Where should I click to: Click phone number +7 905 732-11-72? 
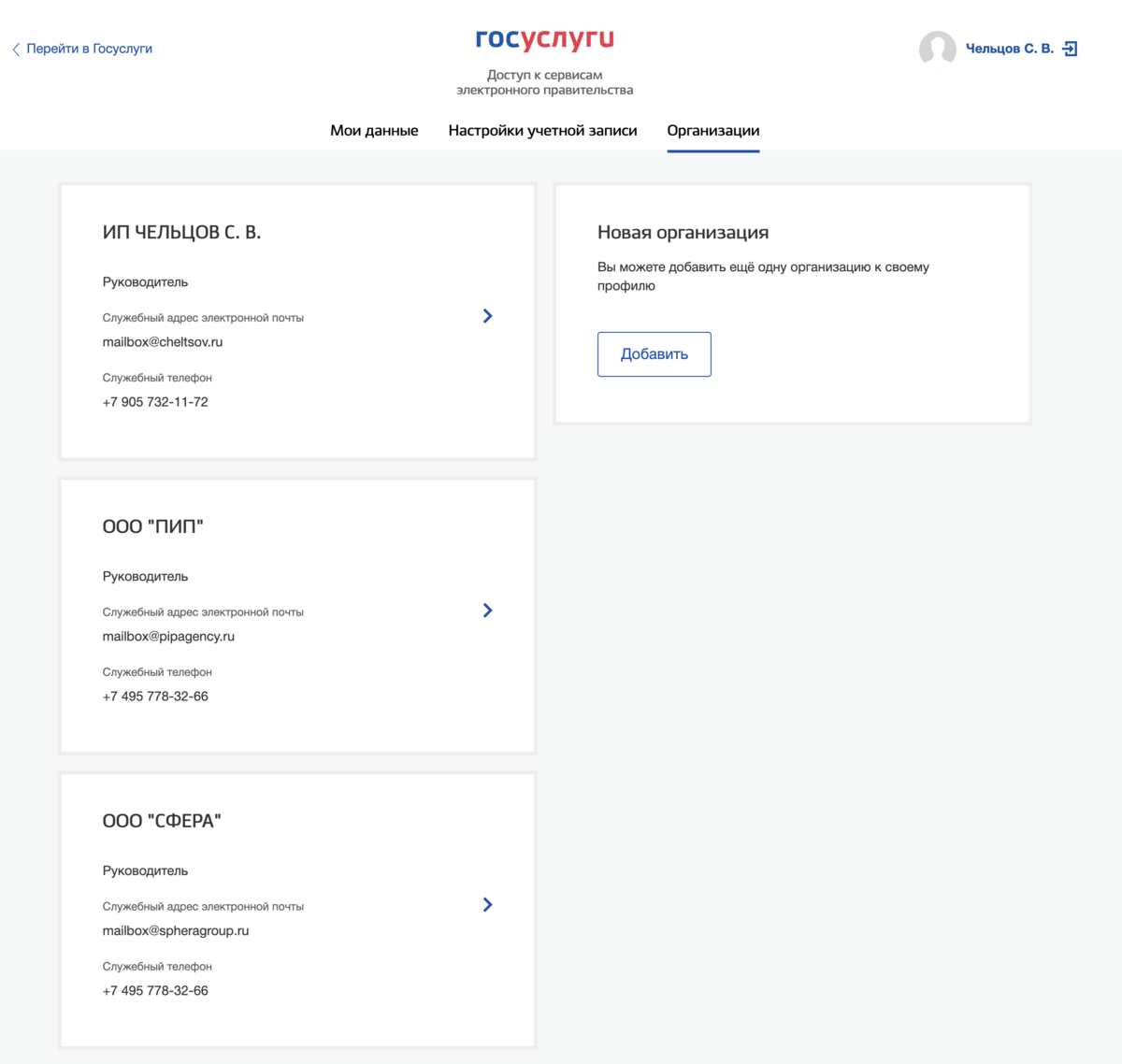[155, 402]
